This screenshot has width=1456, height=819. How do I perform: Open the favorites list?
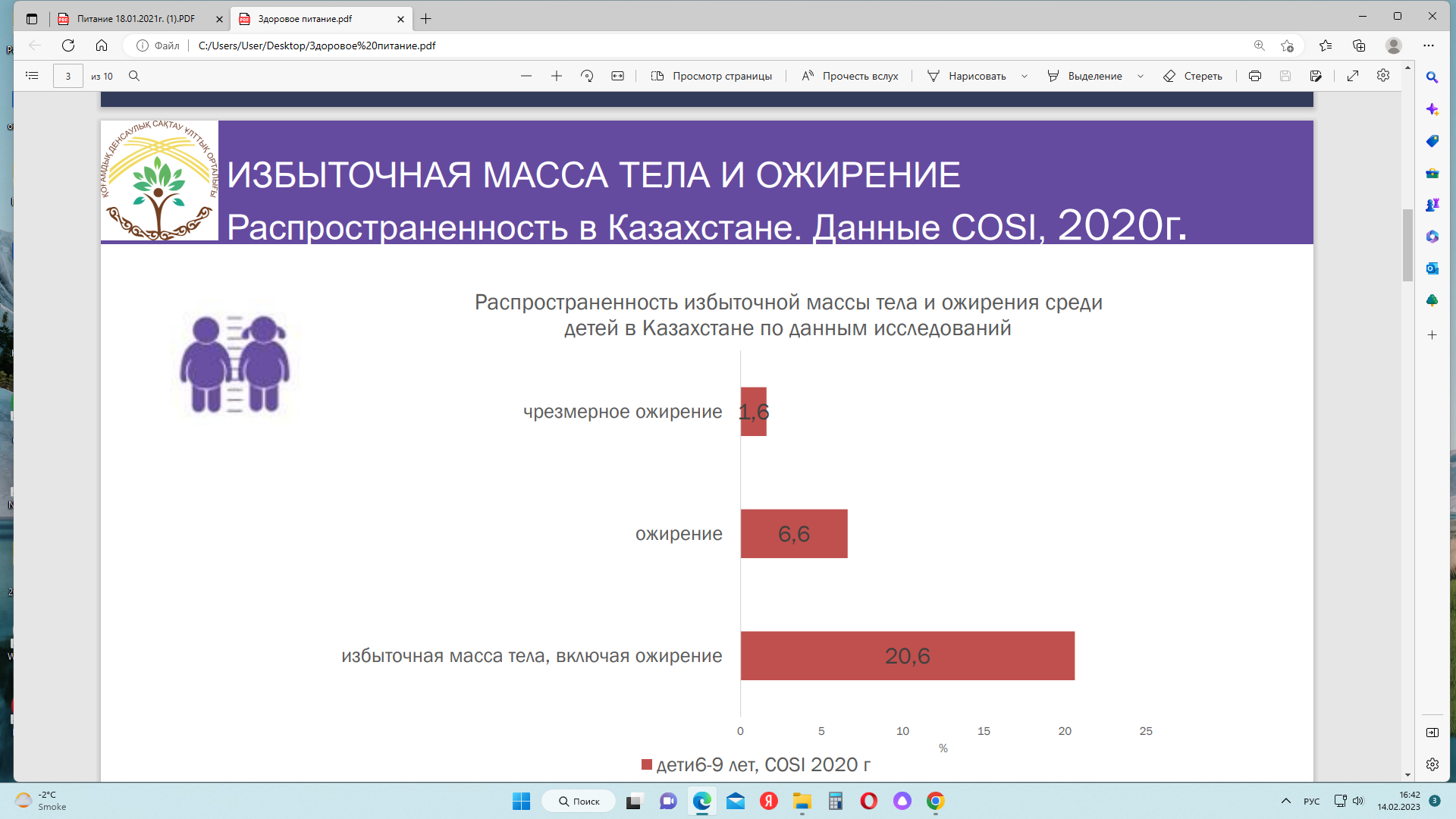point(1326,45)
